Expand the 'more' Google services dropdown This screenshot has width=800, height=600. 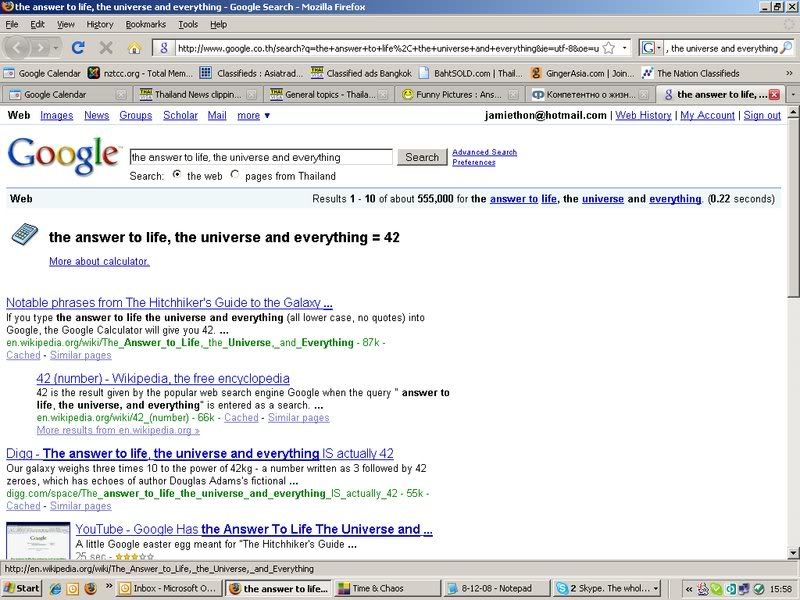pos(254,115)
